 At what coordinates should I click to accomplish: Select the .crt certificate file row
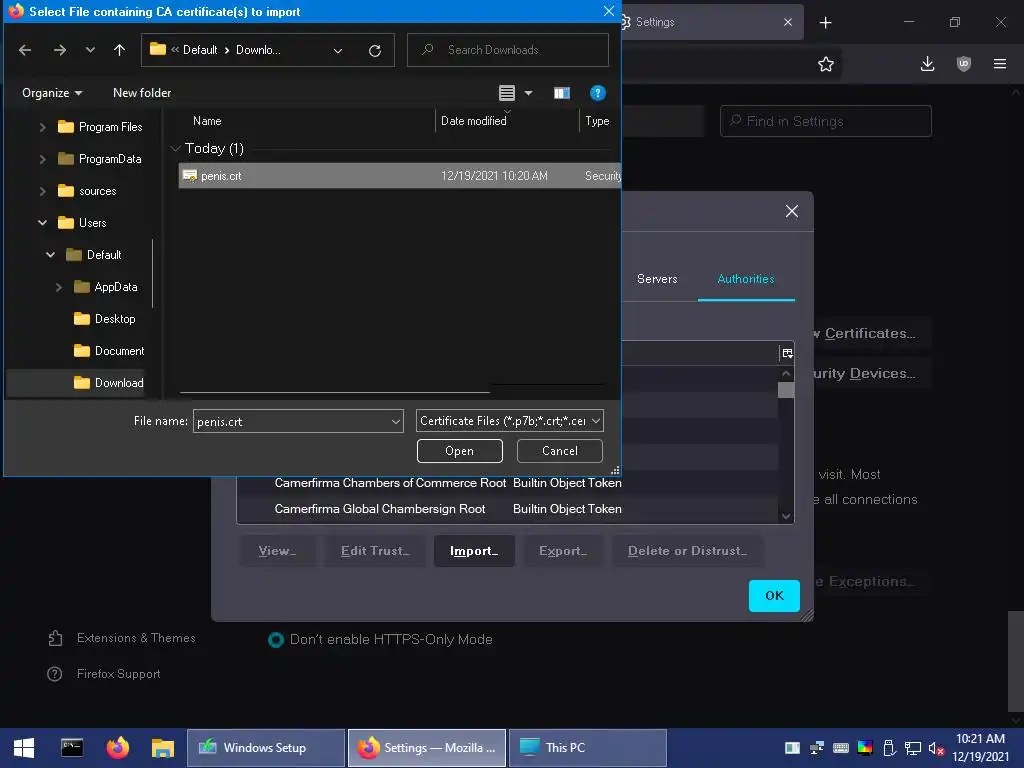(x=400, y=176)
